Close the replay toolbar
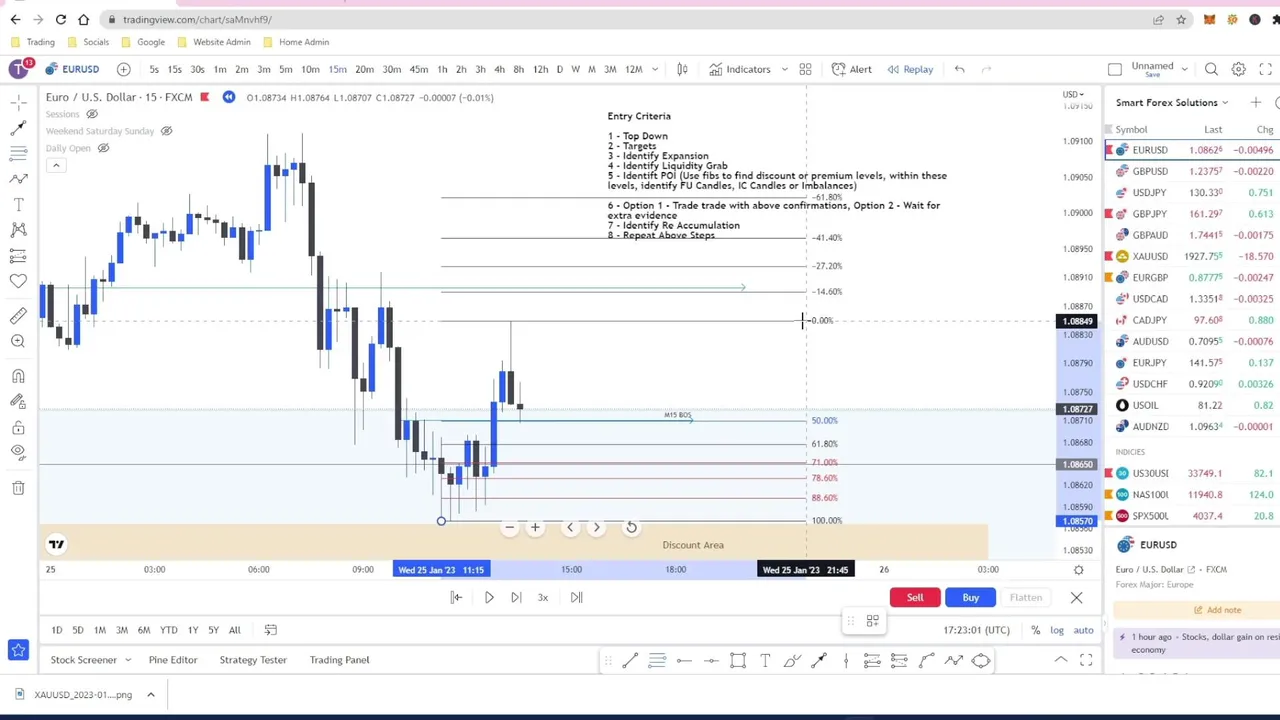 (x=1076, y=597)
